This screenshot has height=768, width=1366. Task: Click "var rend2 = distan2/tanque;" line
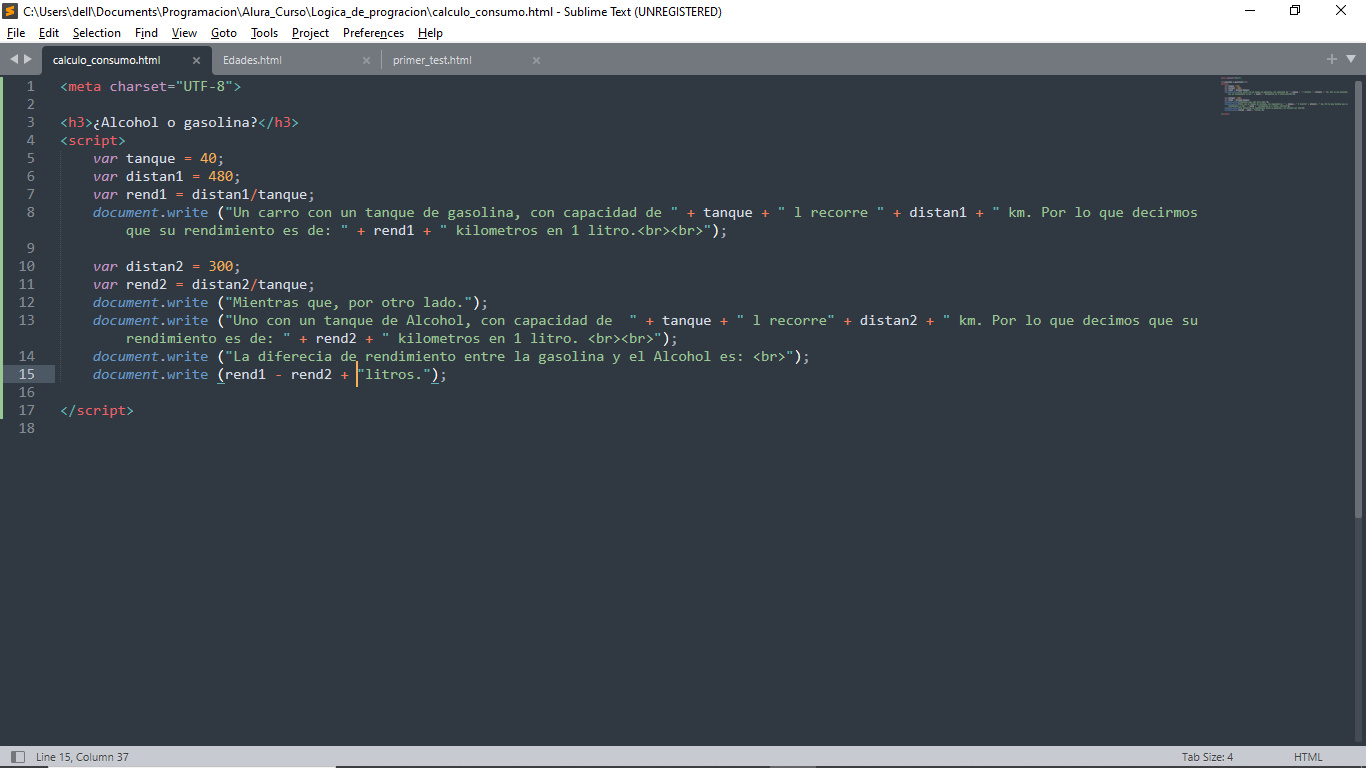point(204,284)
